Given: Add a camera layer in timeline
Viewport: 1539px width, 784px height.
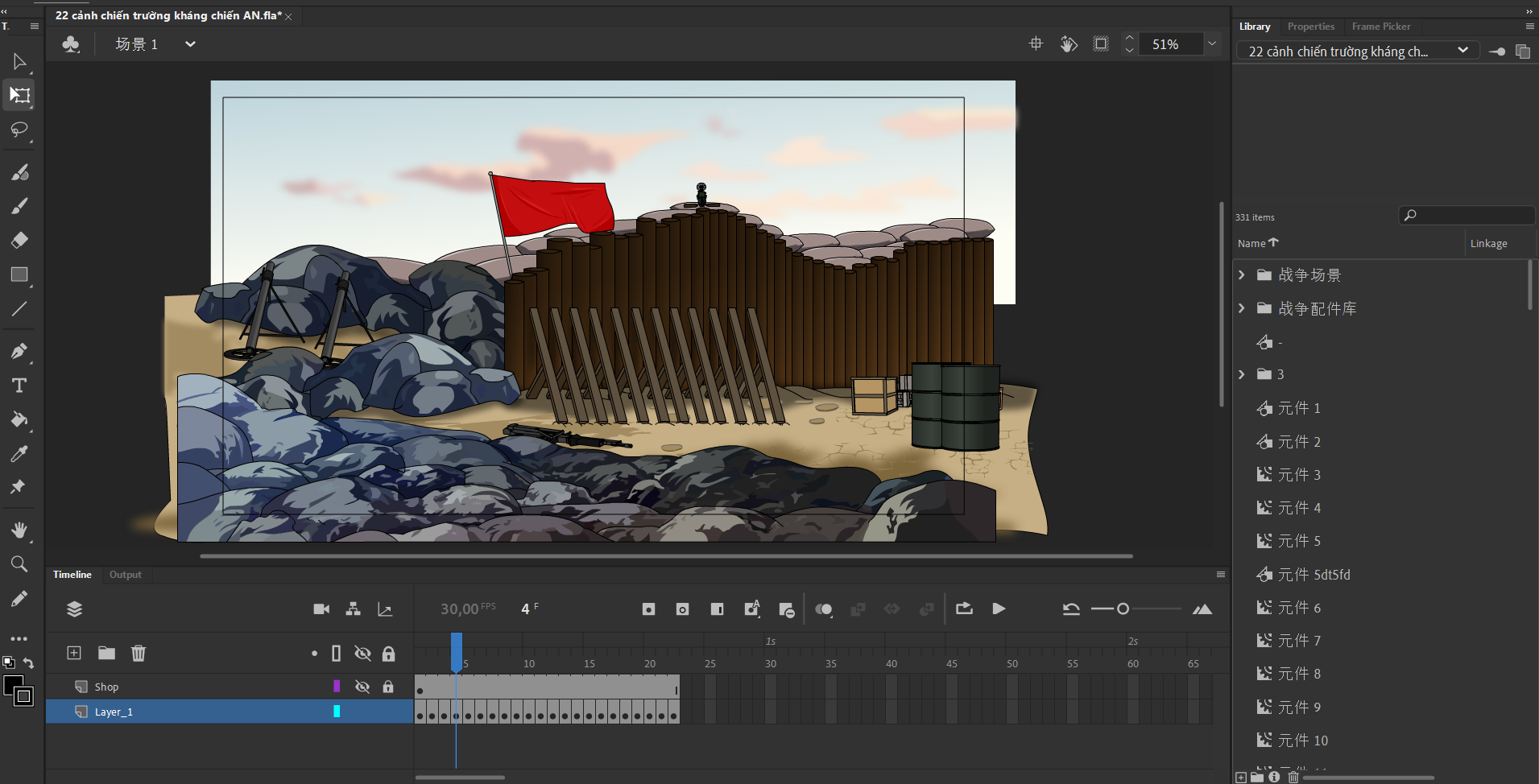Looking at the screenshot, I should [x=321, y=609].
